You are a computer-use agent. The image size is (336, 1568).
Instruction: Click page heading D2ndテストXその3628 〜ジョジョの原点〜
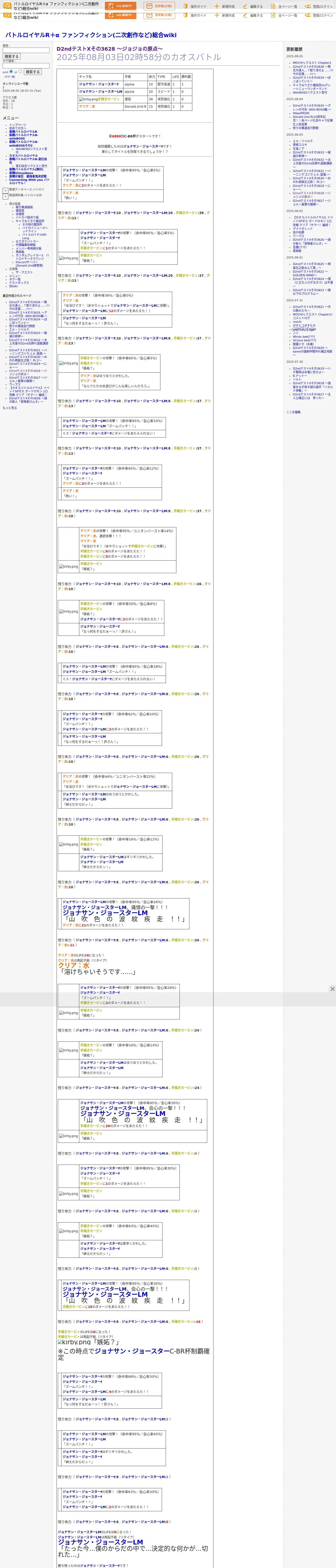110,49
